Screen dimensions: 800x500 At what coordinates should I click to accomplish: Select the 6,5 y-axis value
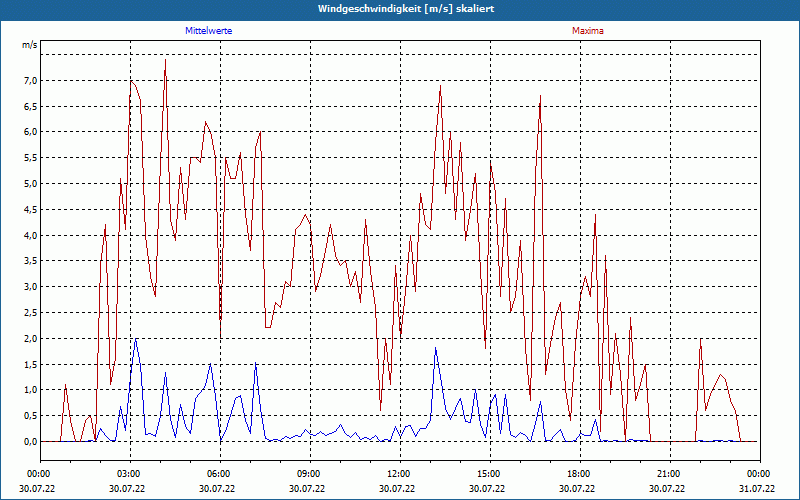click(x=30, y=106)
